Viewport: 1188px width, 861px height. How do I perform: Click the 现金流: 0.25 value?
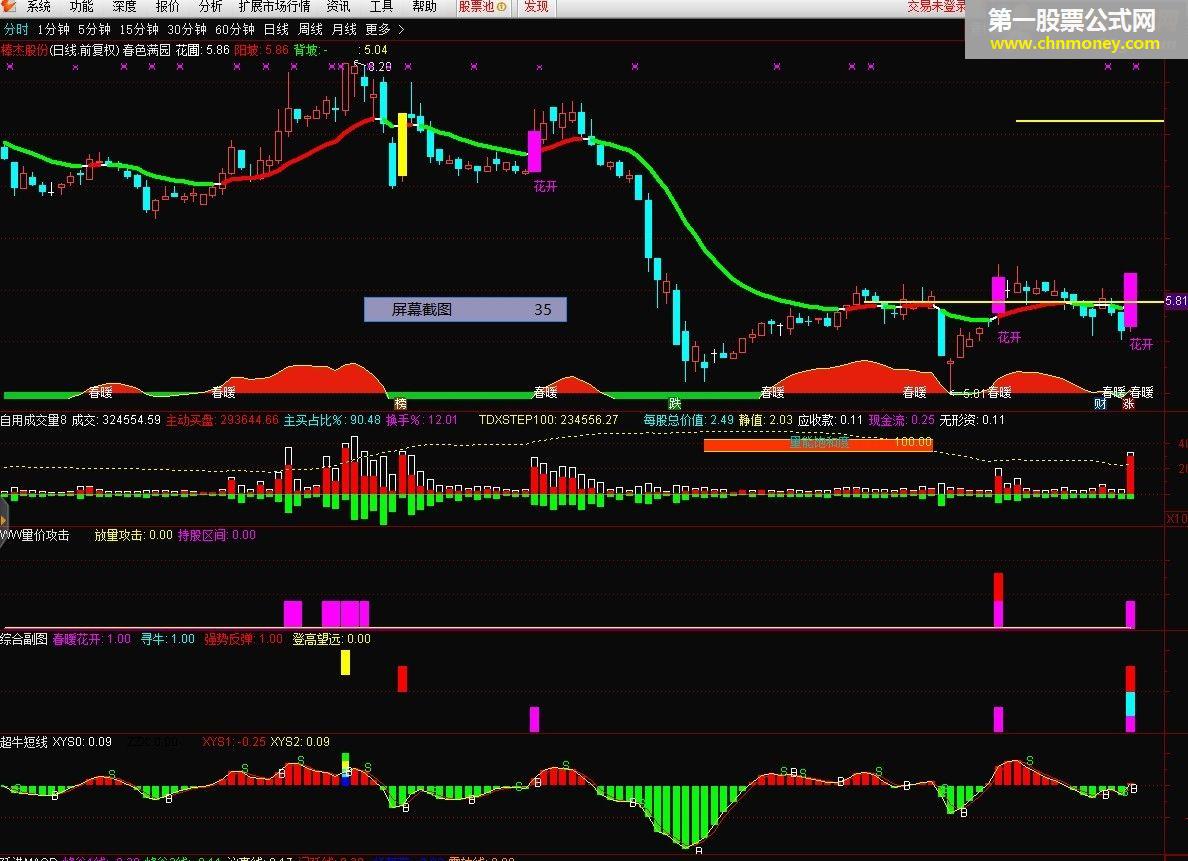click(902, 420)
